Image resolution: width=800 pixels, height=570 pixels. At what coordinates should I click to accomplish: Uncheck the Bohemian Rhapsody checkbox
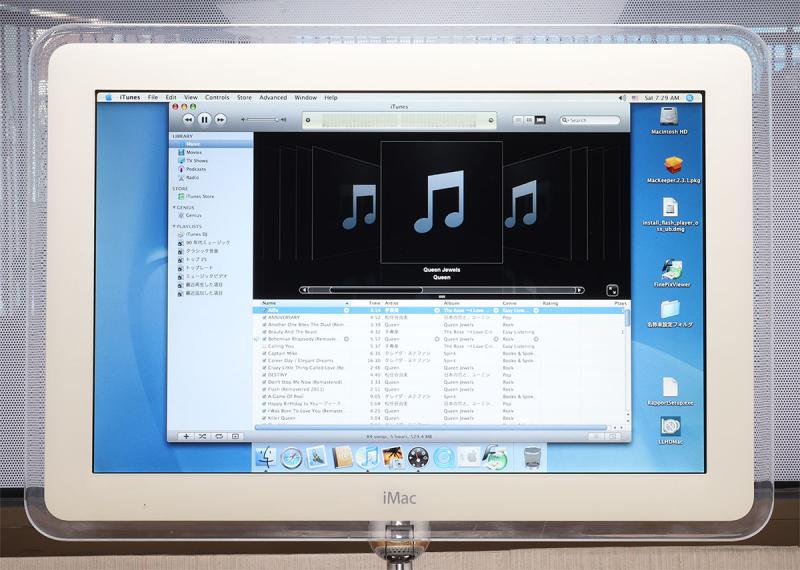click(264, 339)
